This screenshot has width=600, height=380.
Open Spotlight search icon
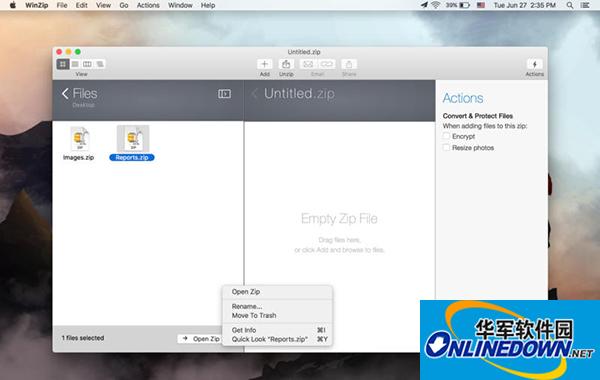(570, 5)
